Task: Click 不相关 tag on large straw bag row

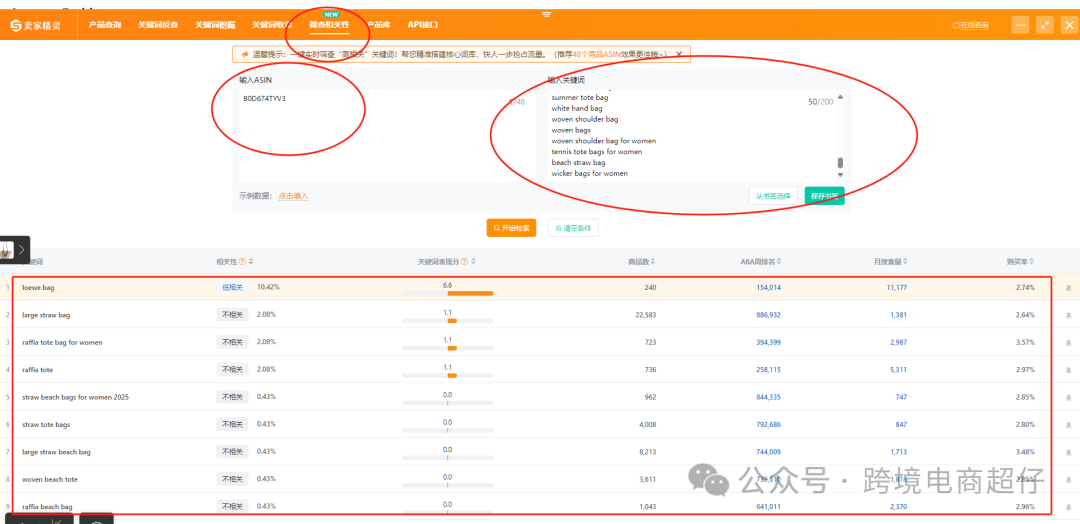Action: tap(231, 315)
